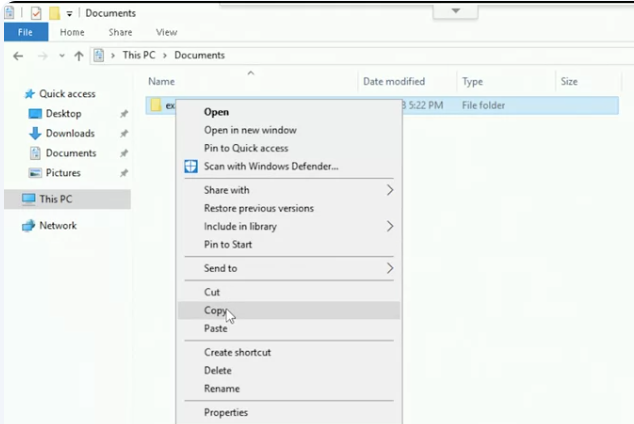This screenshot has height=424, width=634.
Task: Click the Pictures icon in sidebar
Action: pyautogui.click(x=35, y=173)
